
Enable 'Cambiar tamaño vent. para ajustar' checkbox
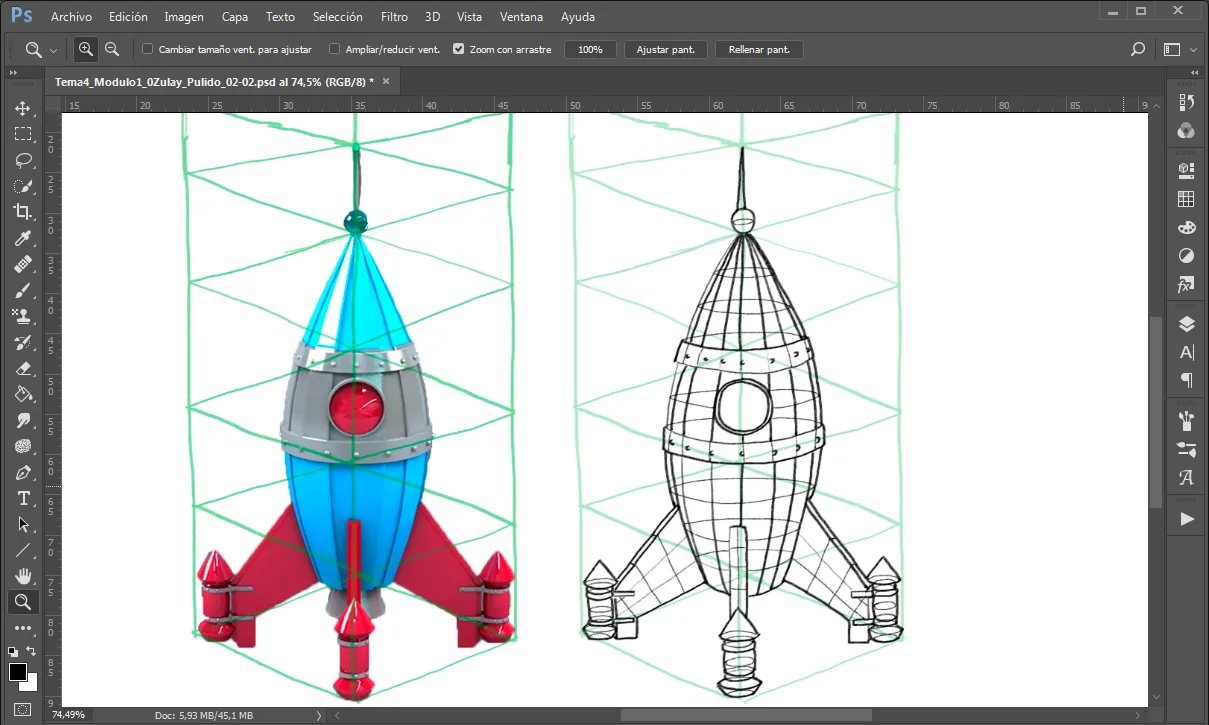(148, 49)
